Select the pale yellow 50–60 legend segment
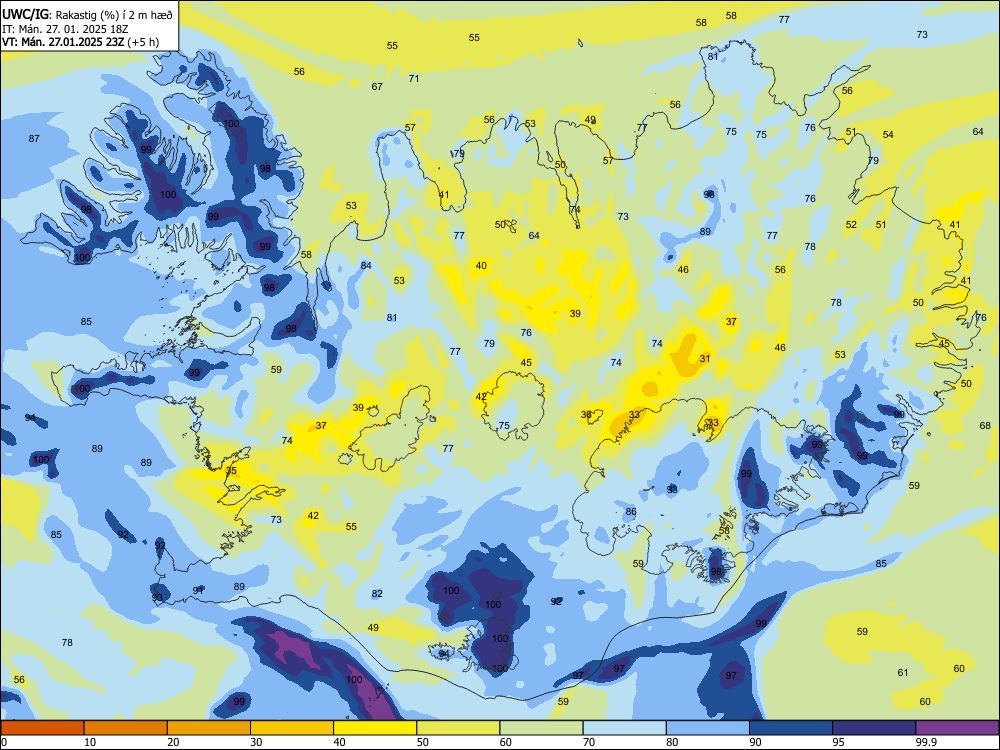Image resolution: width=1000 pixels, height=750 pixels. point(458,728)
